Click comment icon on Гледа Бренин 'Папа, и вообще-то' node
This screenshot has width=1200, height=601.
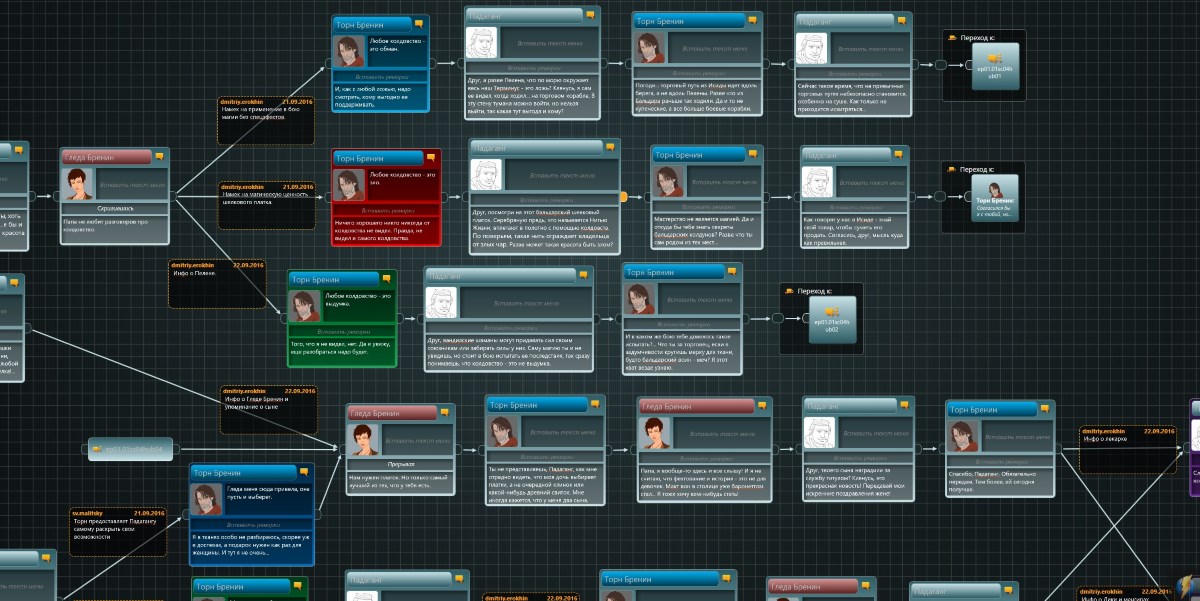coord(763,406)
